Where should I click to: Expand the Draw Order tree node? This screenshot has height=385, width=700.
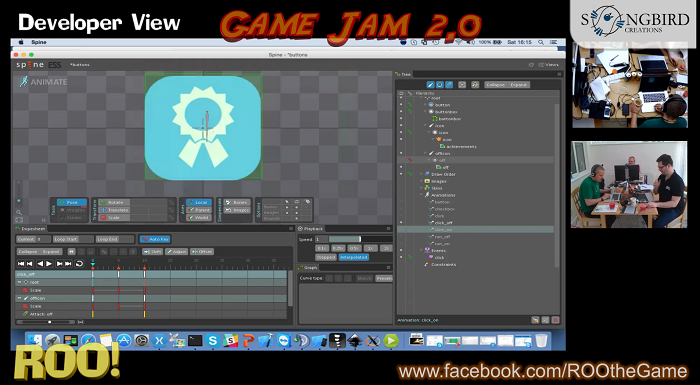point(421,174)
